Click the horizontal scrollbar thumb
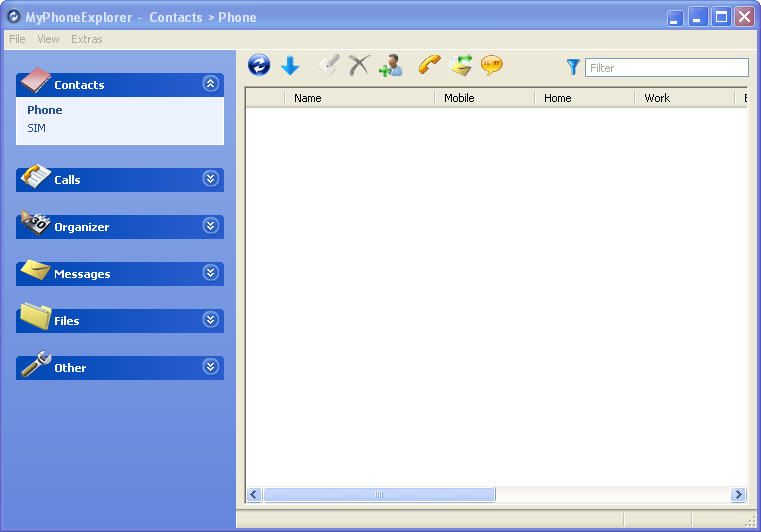Screen dimensions: 761x532 (x=379, y=495)
